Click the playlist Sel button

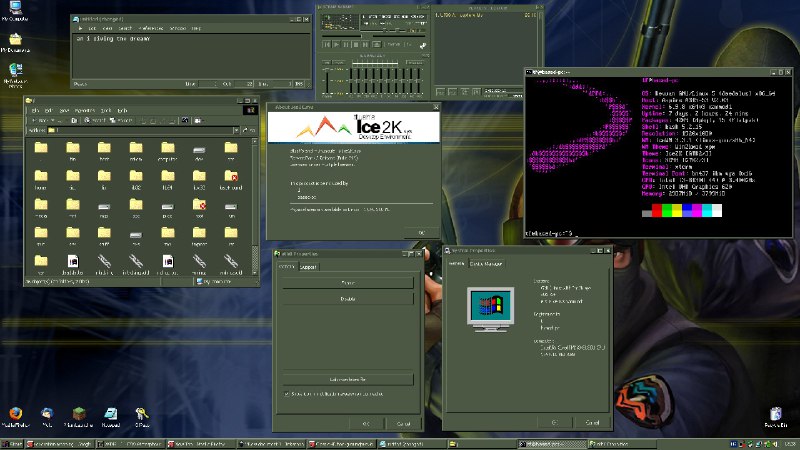(464, 92)
